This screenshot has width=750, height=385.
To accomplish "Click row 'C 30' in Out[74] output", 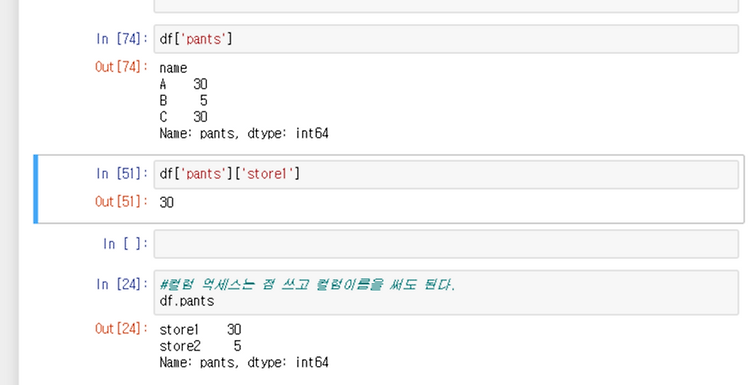I will click(183, 117).
